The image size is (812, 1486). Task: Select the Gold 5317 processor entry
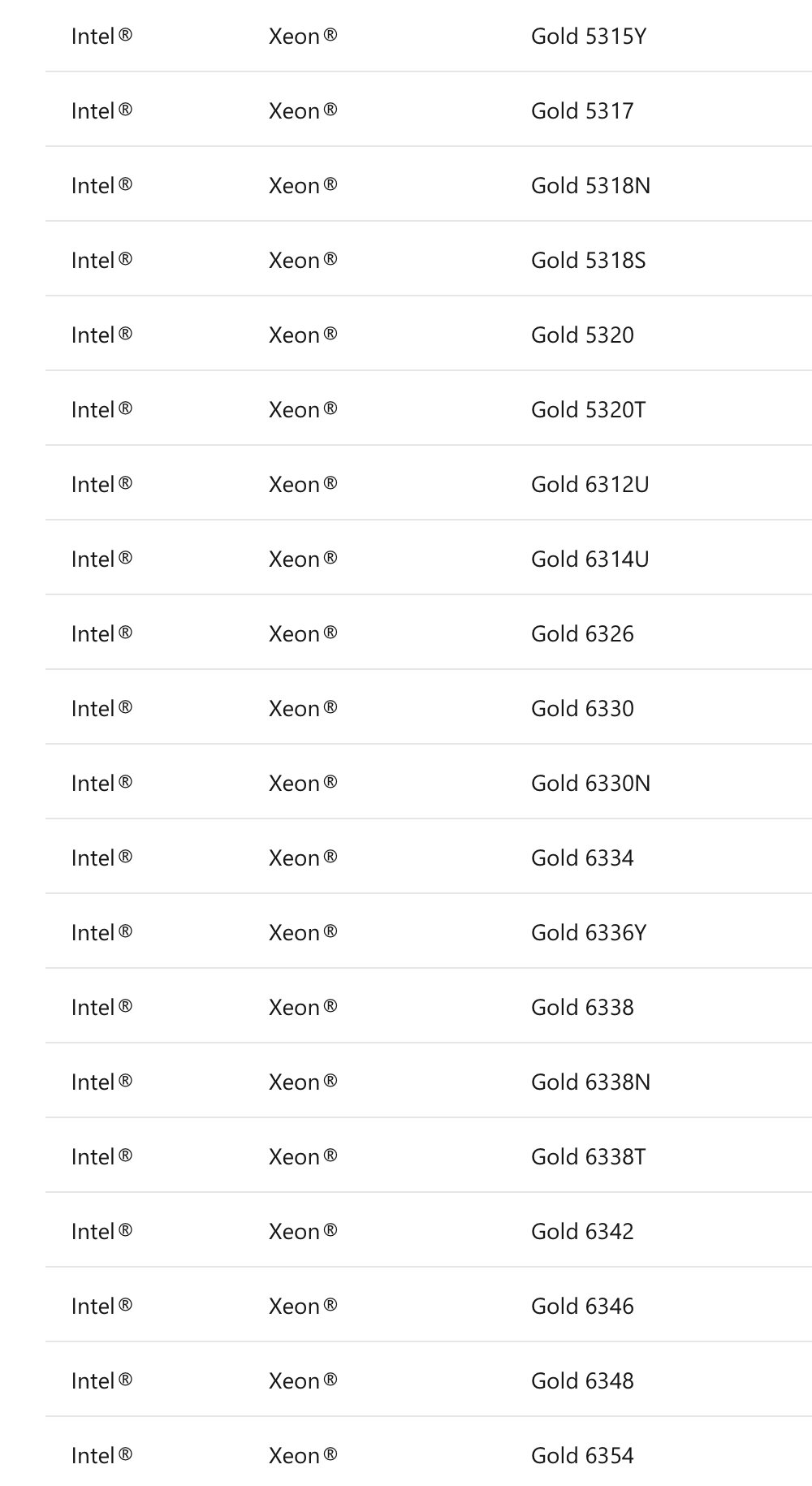pos(582,111)
